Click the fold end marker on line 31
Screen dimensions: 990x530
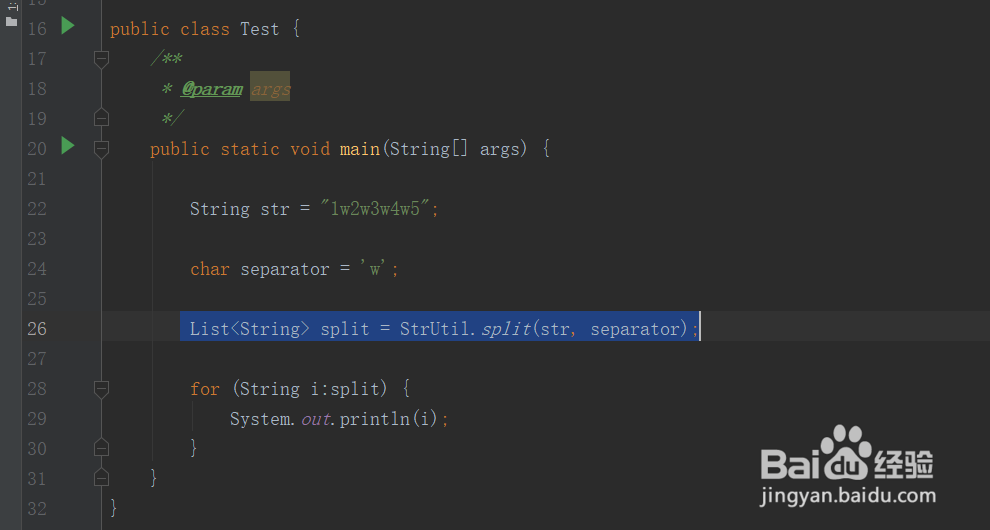(101, 478)
